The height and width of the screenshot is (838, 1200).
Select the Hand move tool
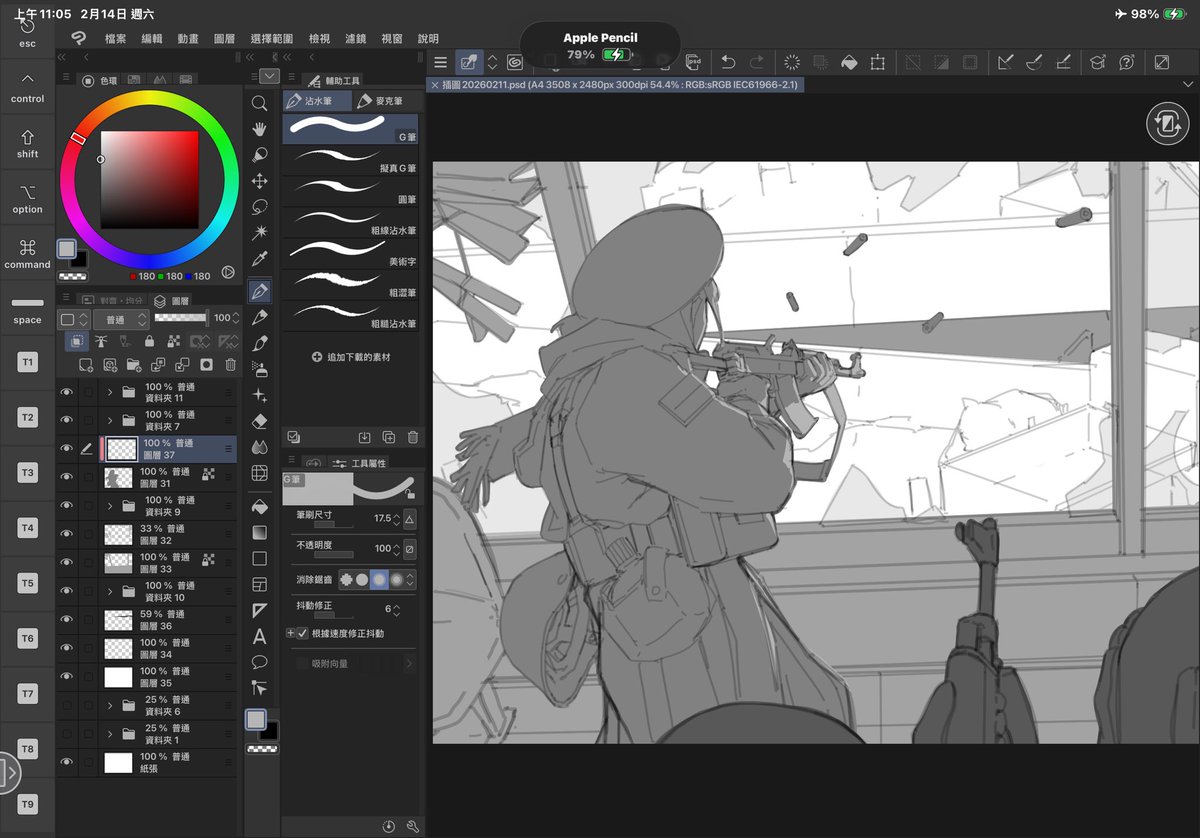tap(259, 129)
